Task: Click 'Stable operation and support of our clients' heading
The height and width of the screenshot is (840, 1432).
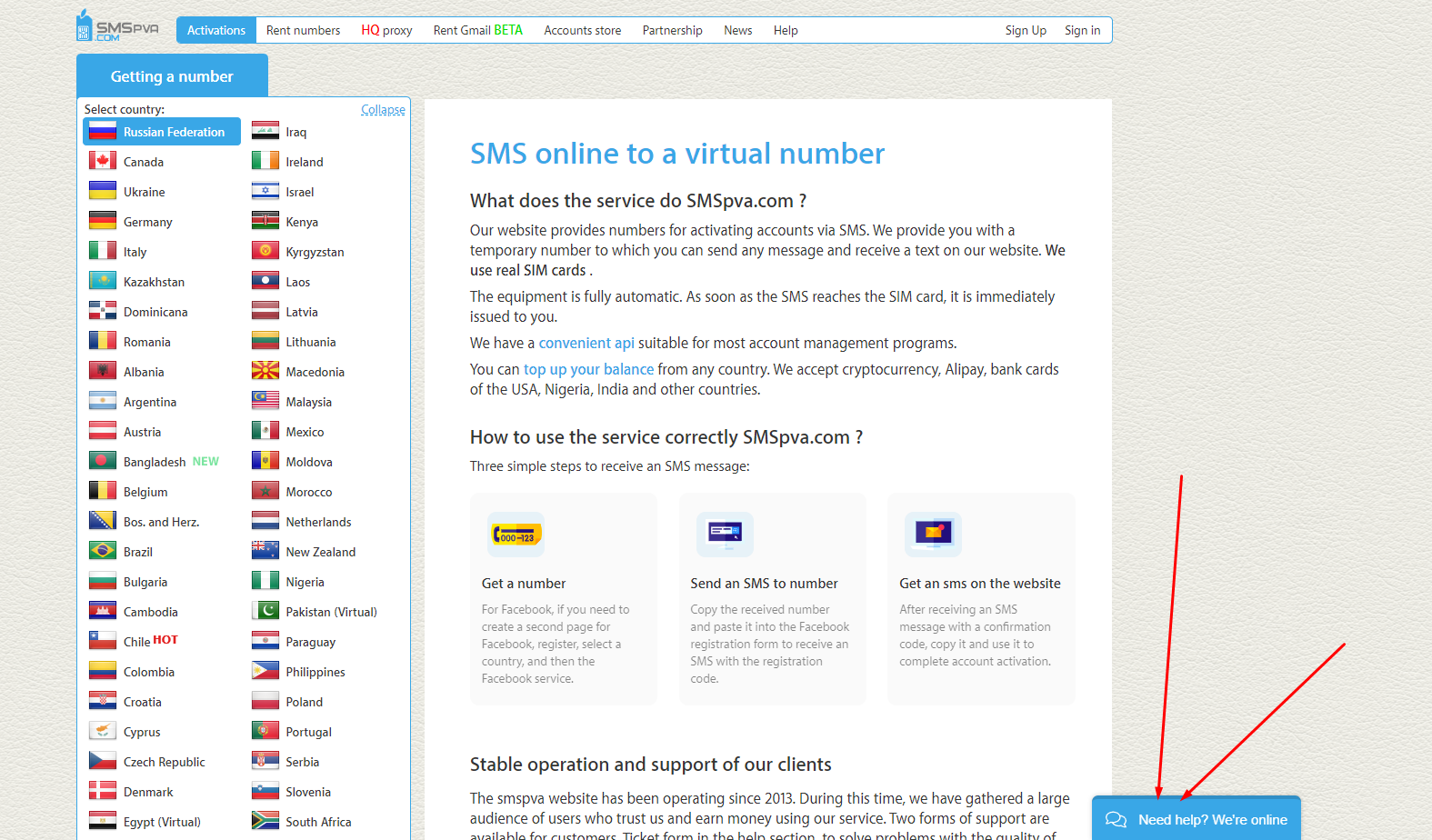Action: pos(651,765)
